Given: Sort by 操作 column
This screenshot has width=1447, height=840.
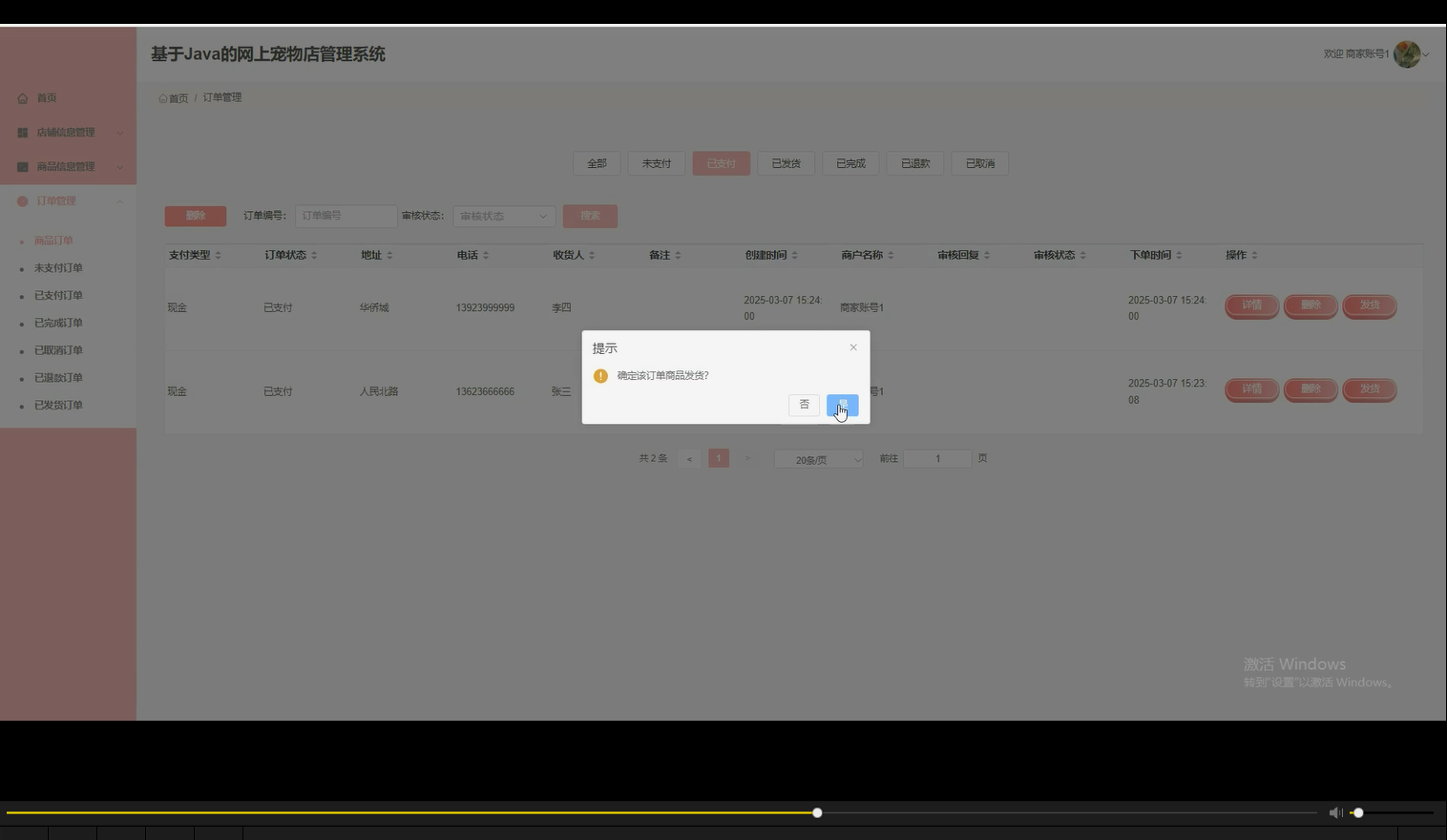Looking at the screenshot, I should (x=1254, y=255).
